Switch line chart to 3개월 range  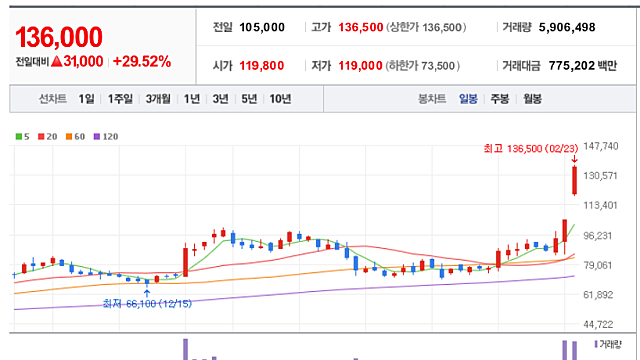click(158, 99)
